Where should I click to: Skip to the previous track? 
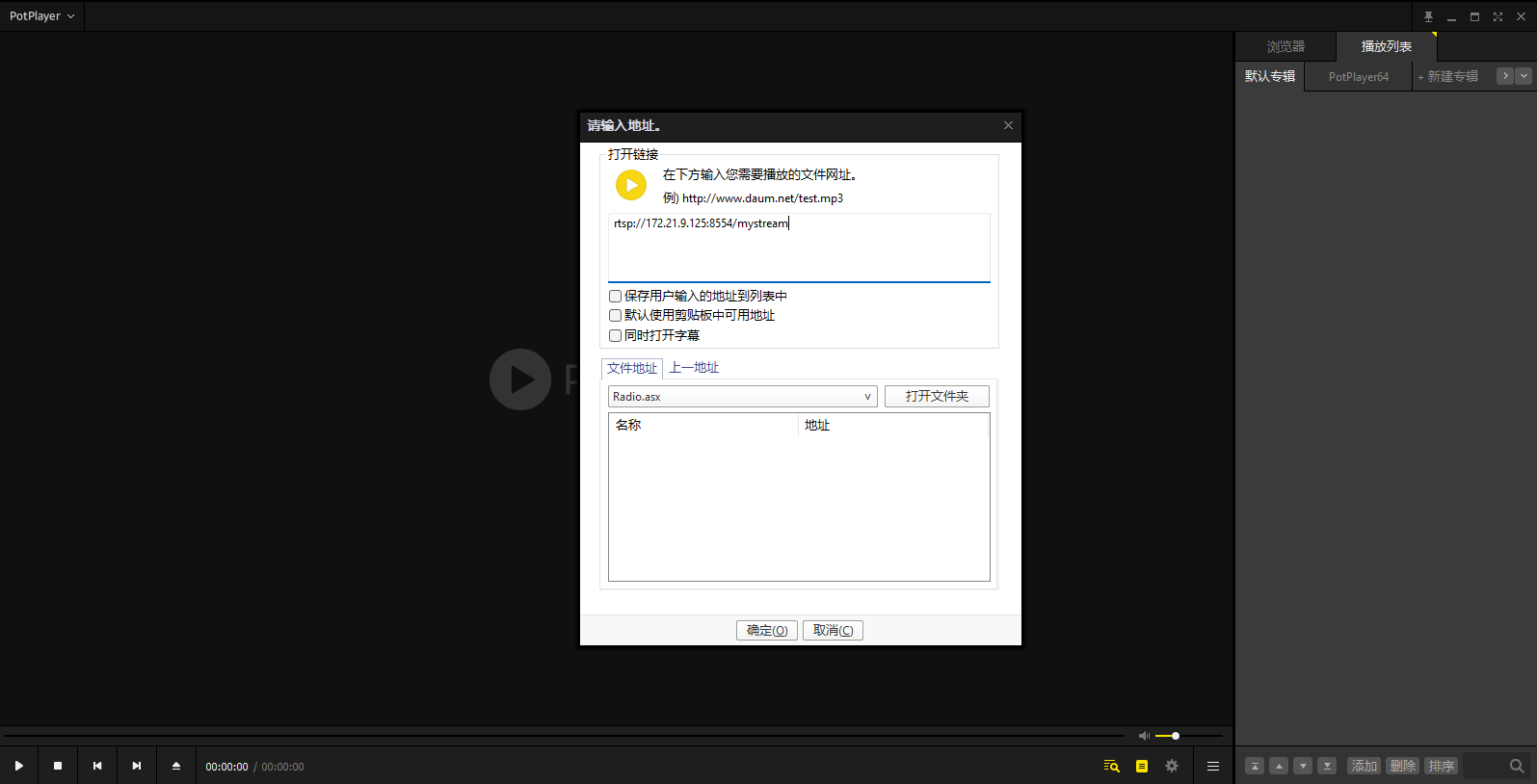pos(97,766)
